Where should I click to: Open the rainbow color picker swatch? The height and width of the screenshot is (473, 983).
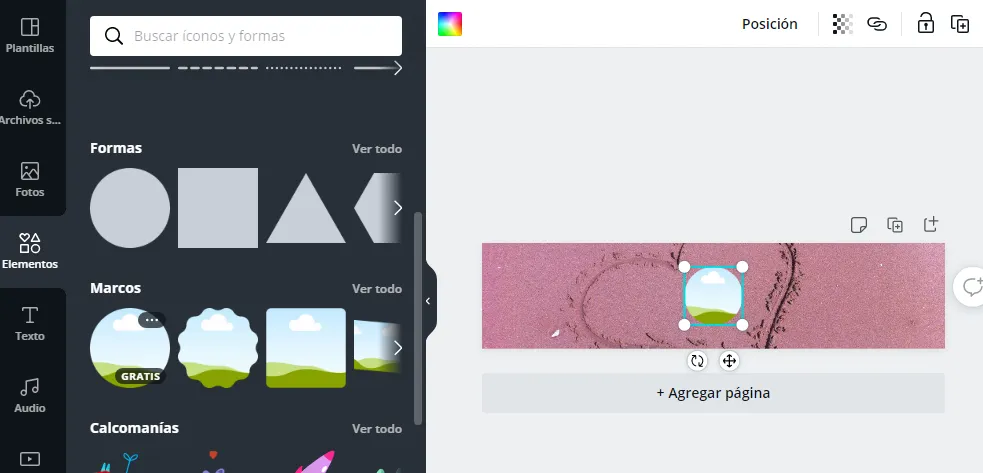[449, 24]
